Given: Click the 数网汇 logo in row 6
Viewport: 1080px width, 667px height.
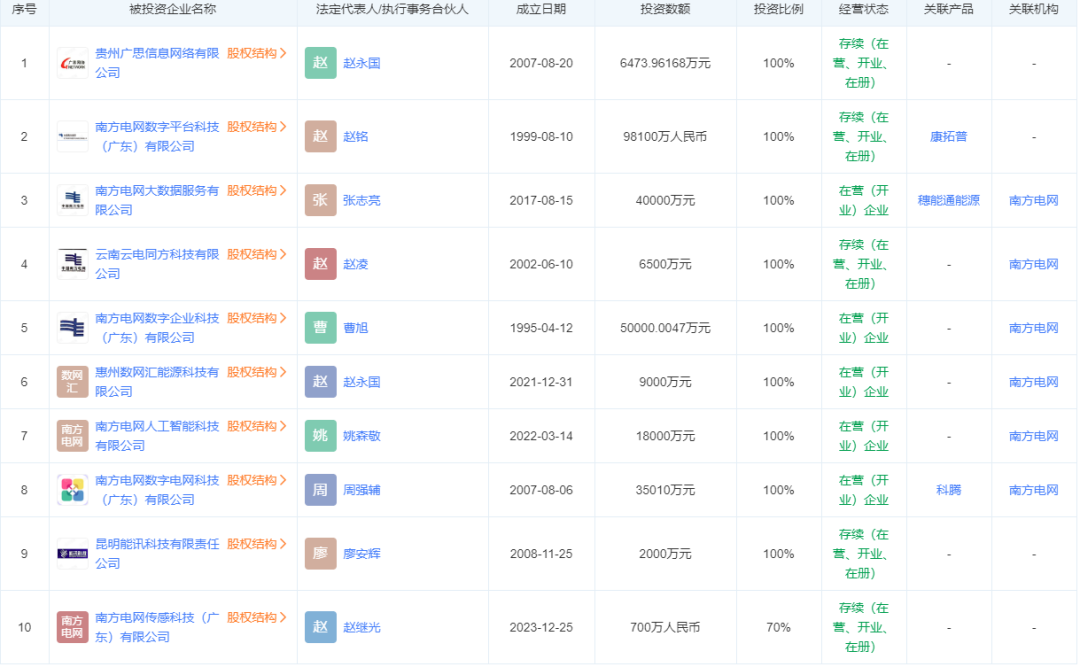Looking at the screenshot, I should [x=73, y=382].
